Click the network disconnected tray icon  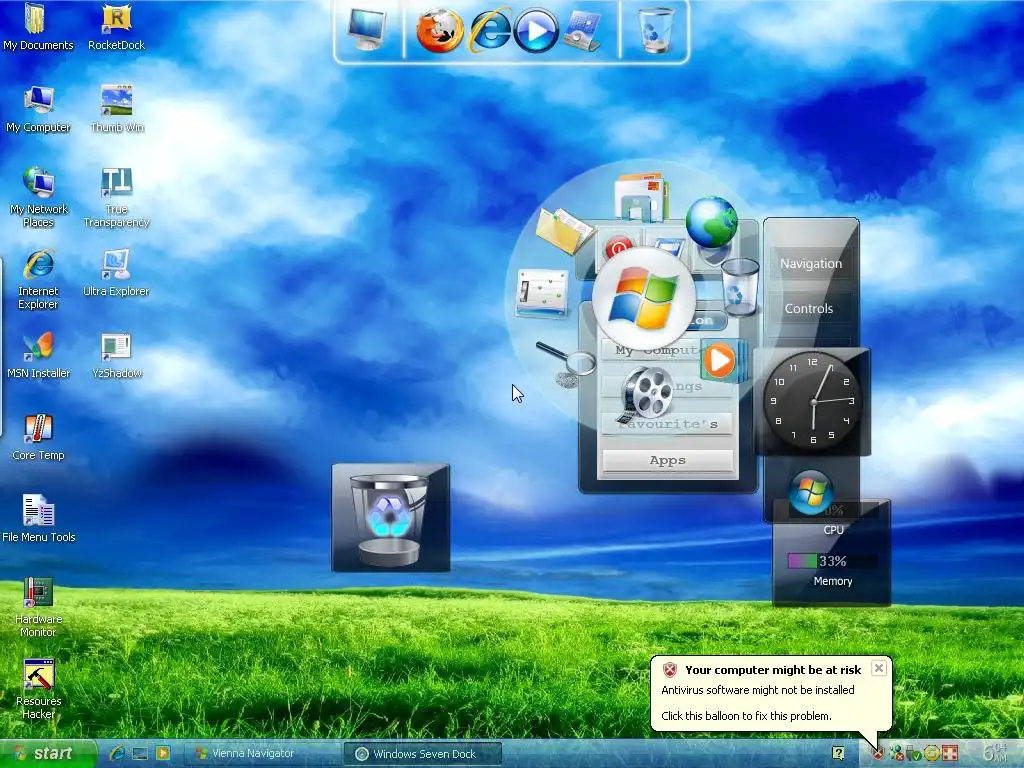click(x=896, y=754)
